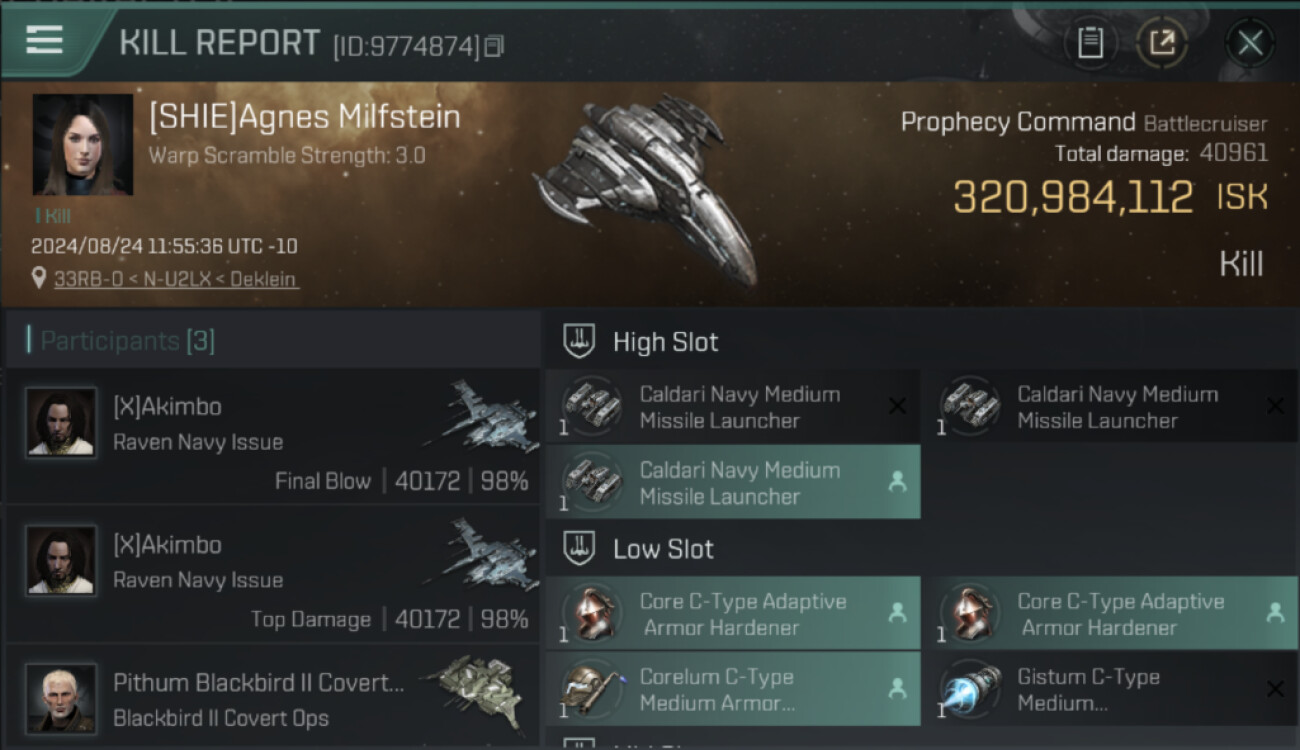Select the first Core C-Type Adaptive Armor Hardener
Image resolution: width=1300 pixels, height=750 pixels.
tap(733, 614)
